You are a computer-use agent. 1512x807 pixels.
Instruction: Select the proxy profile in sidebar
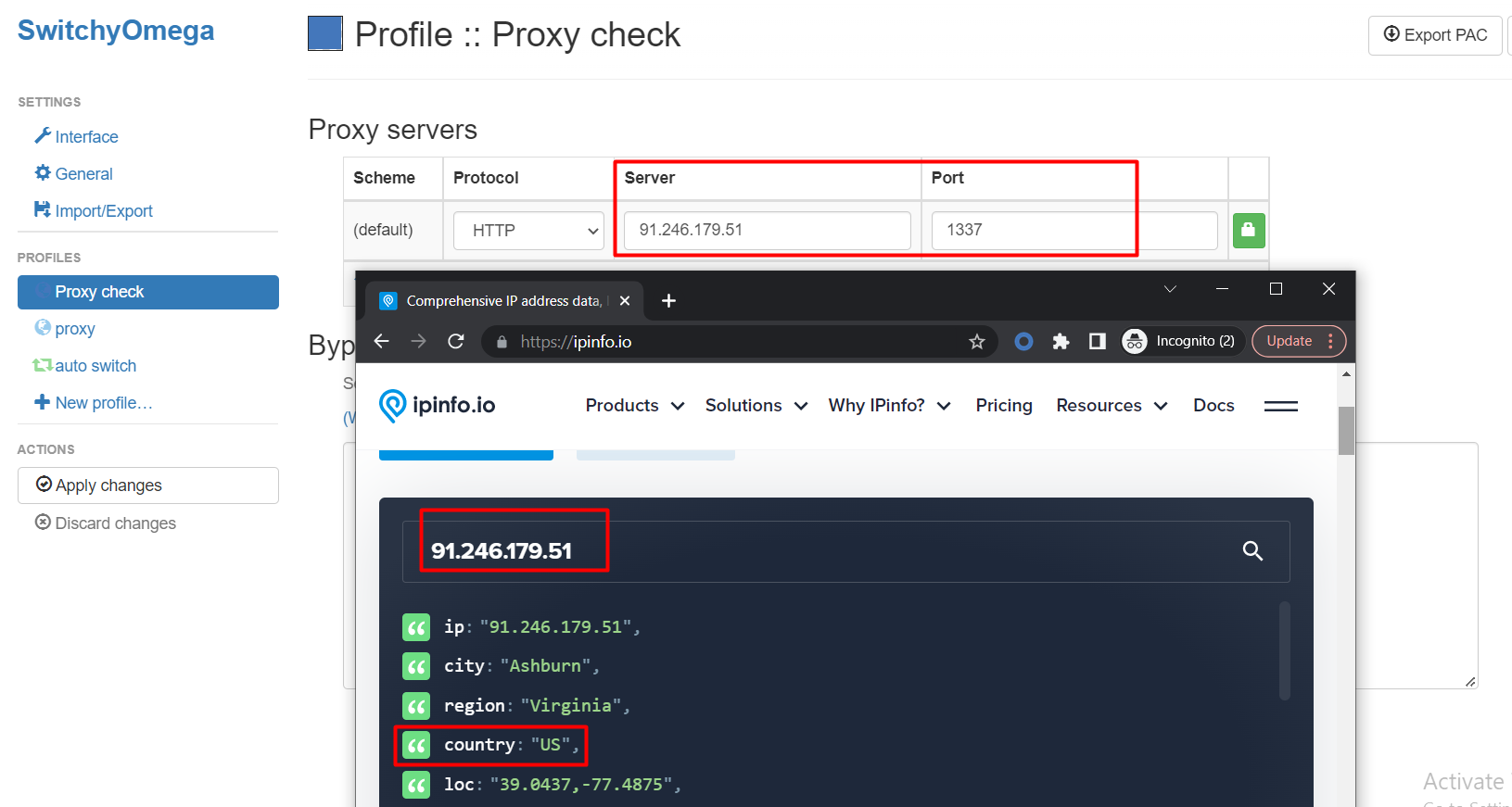65,329
